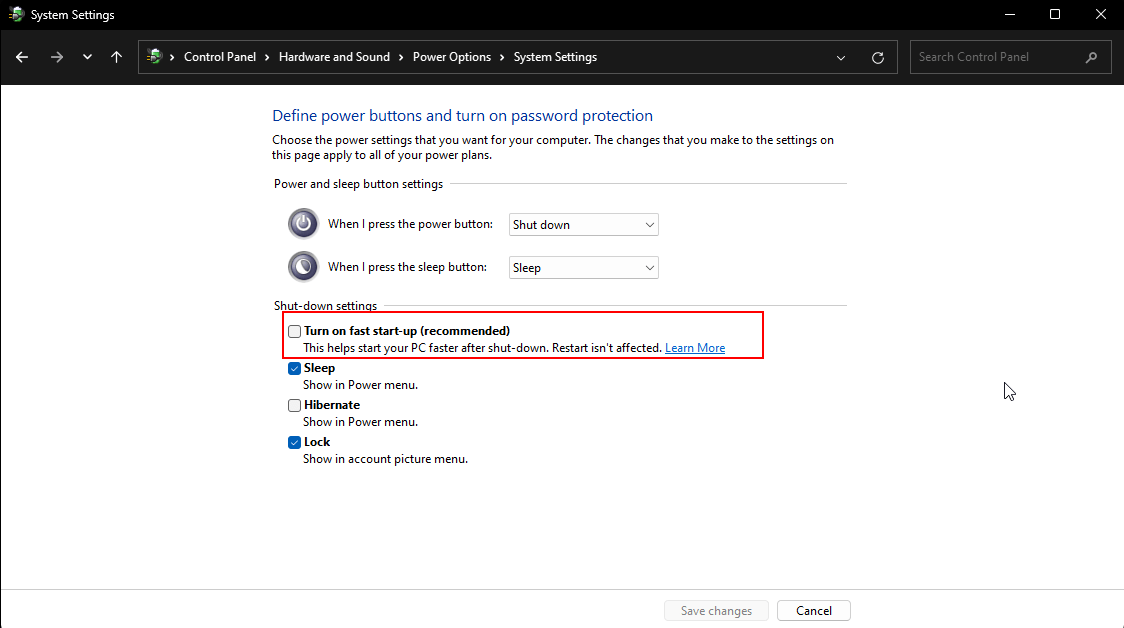Click the sleep button icon
Viewport: 1124px width, 628px height.
click(303, 266)
